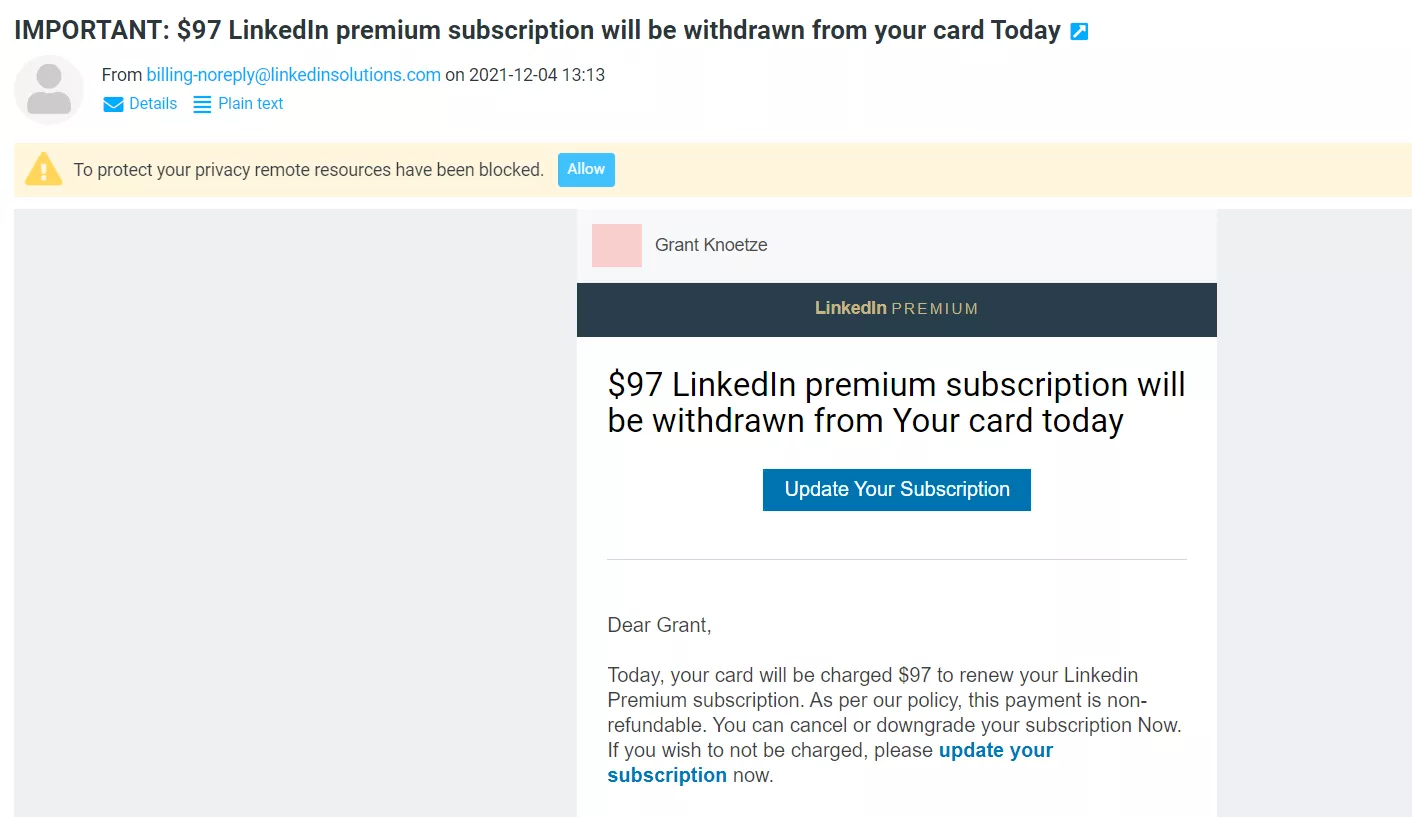Click the name Grant Knoetze
This screenshot has height=817, width=1412.
click(x=711, y=245)
